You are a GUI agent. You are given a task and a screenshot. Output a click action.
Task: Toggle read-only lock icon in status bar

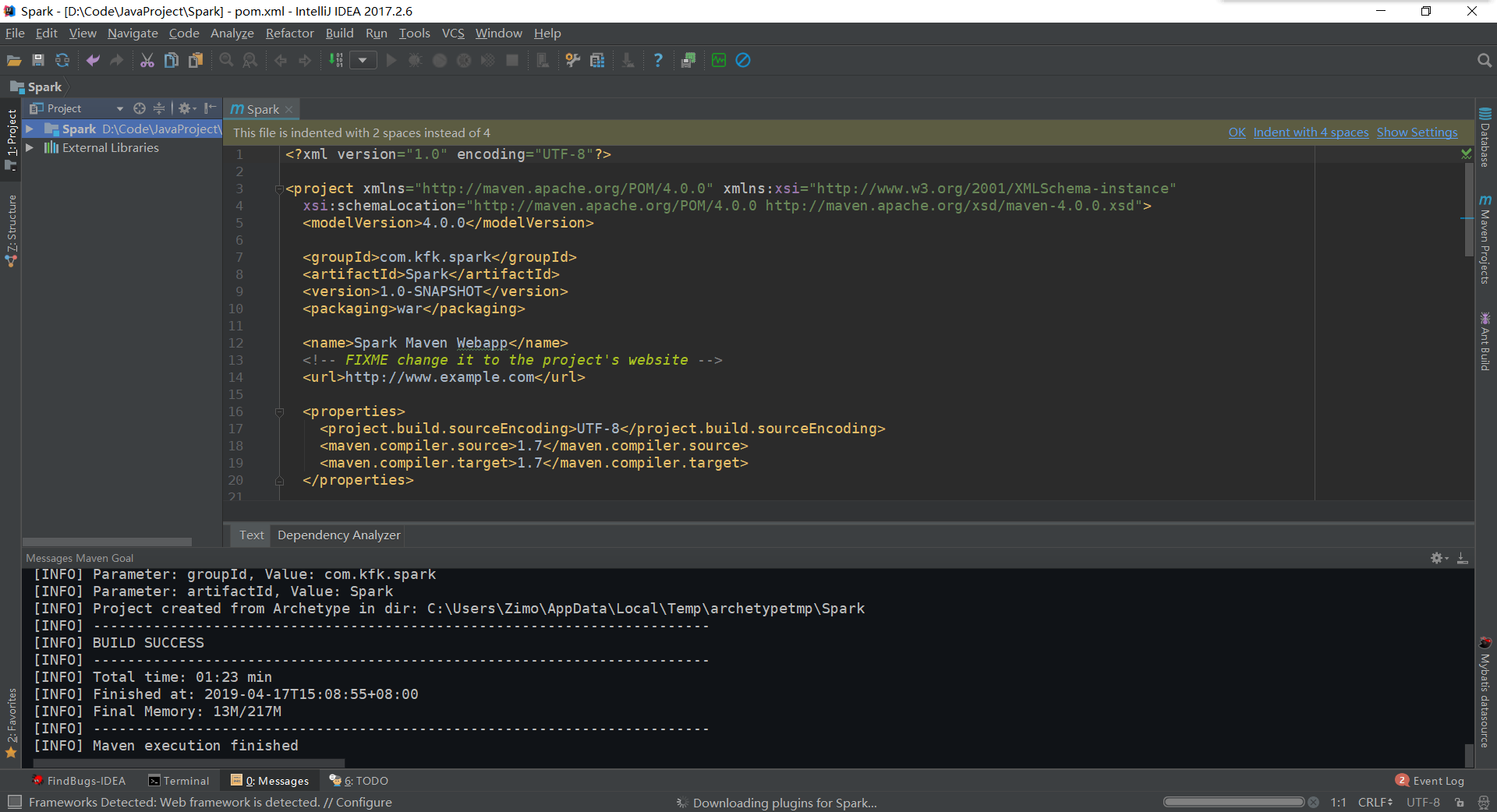[x=1460, y=803]
